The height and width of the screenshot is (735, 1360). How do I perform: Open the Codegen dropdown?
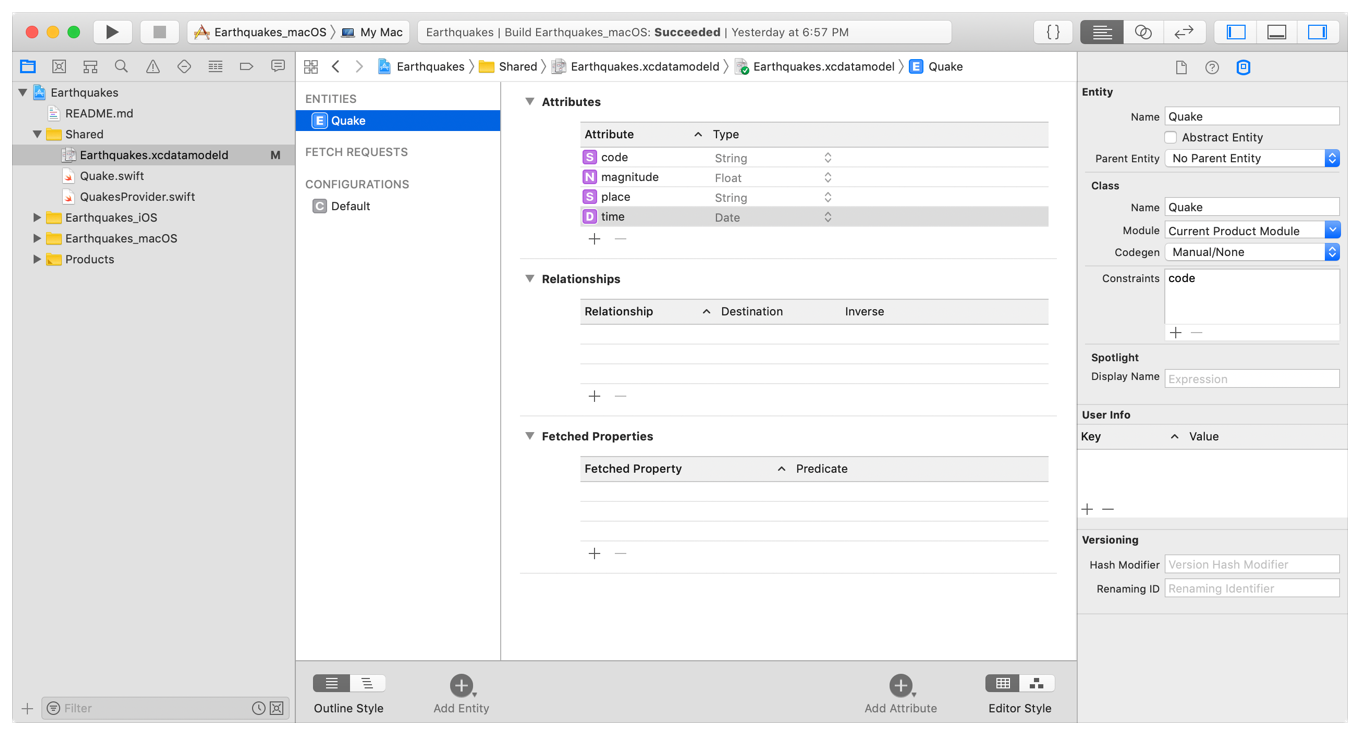pyautogui.click(x=1251, y=253)
